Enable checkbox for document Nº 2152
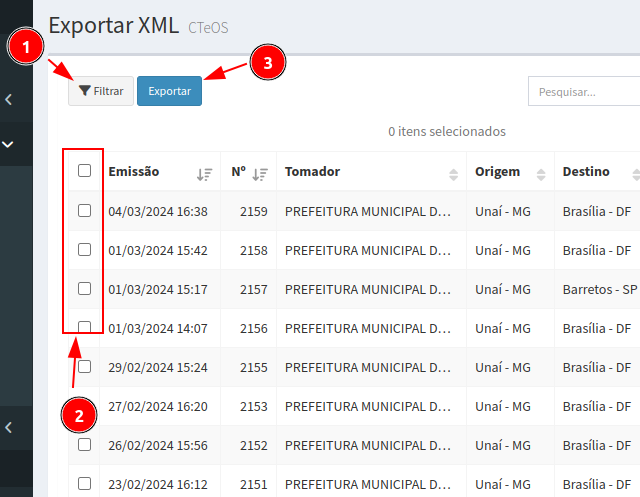This screenshot has width=640, height=497. click(x=85, y=445)
